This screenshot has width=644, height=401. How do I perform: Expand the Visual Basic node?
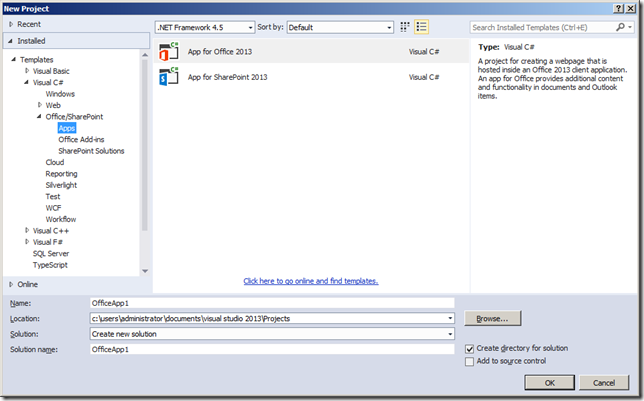click(x=27, y=71)
